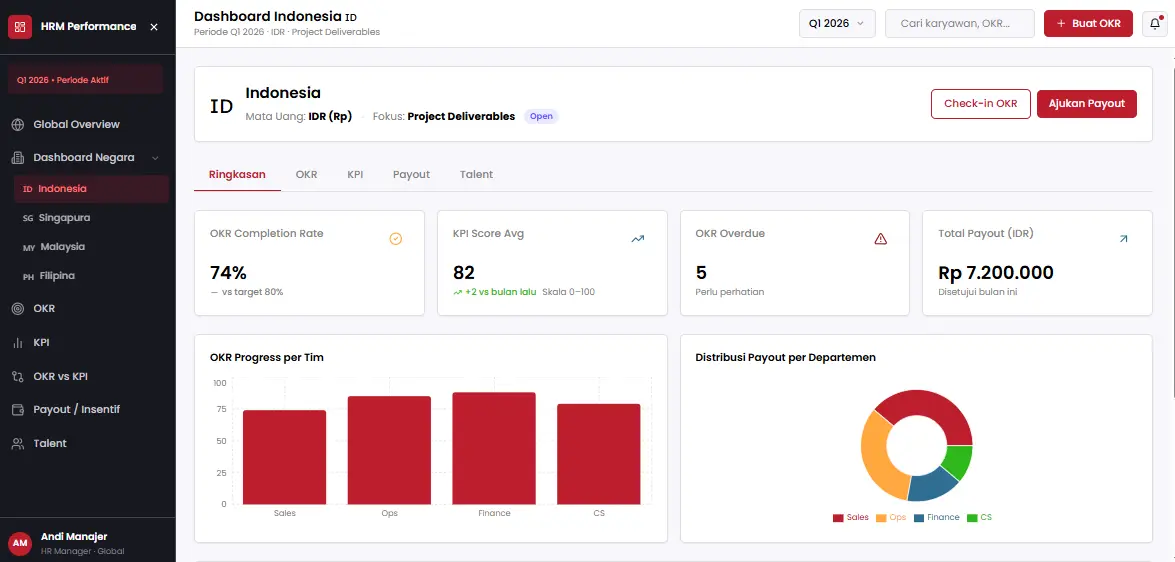The height and width of the screenshot is (562, 1175).
Task: Click the search karyawan input field
Action: pos(959,23)
